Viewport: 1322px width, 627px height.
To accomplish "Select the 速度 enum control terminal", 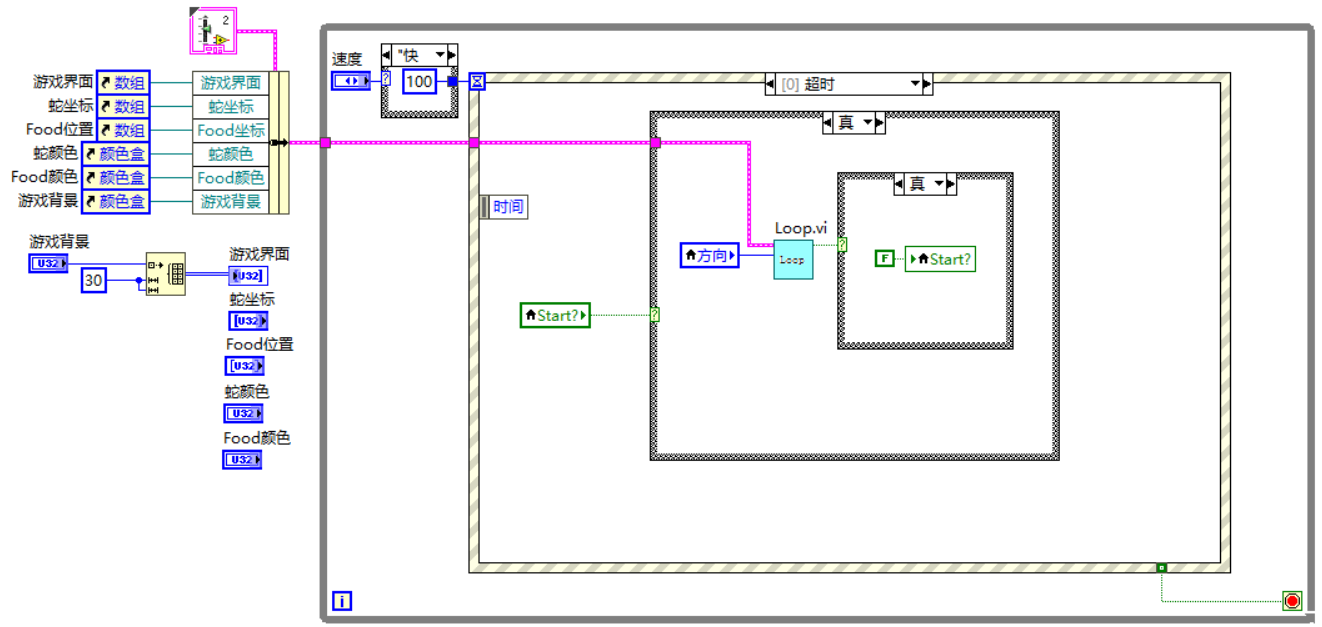I will [350, 81].
